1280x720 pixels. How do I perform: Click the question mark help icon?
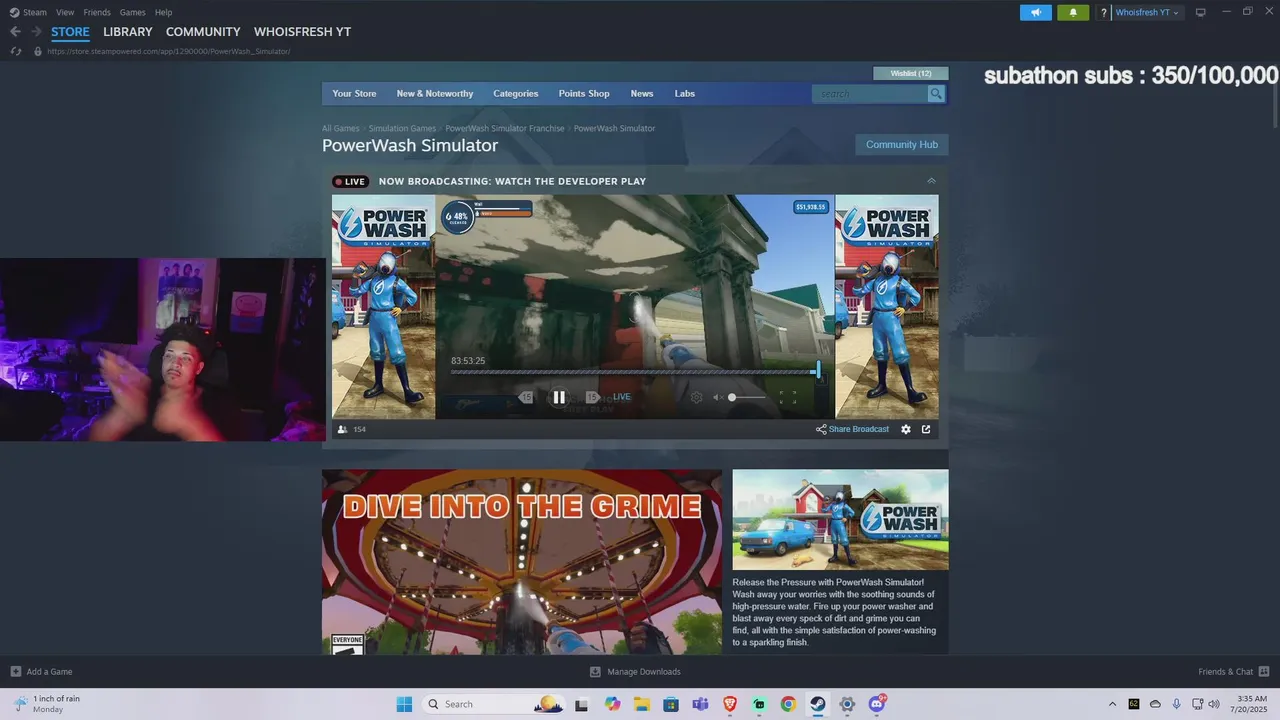[x=1104, y=13]
